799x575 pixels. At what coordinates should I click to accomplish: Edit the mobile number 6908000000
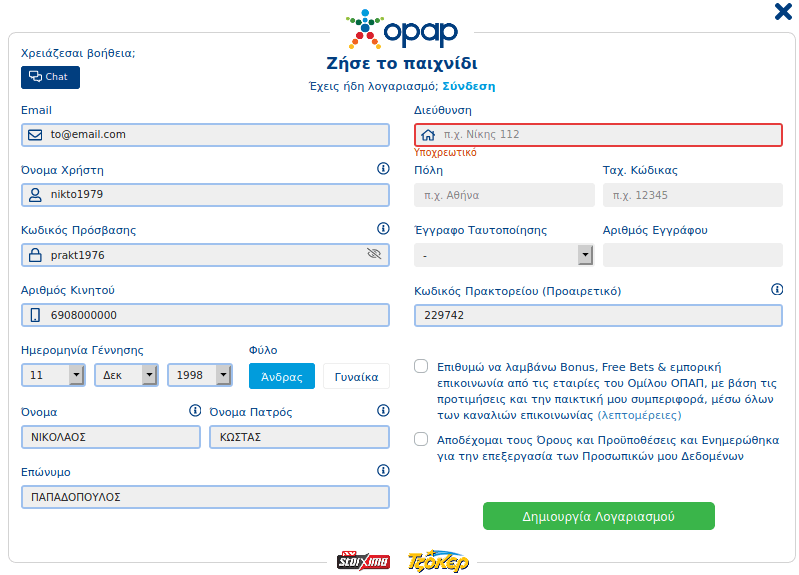click(x=205, y=315)
